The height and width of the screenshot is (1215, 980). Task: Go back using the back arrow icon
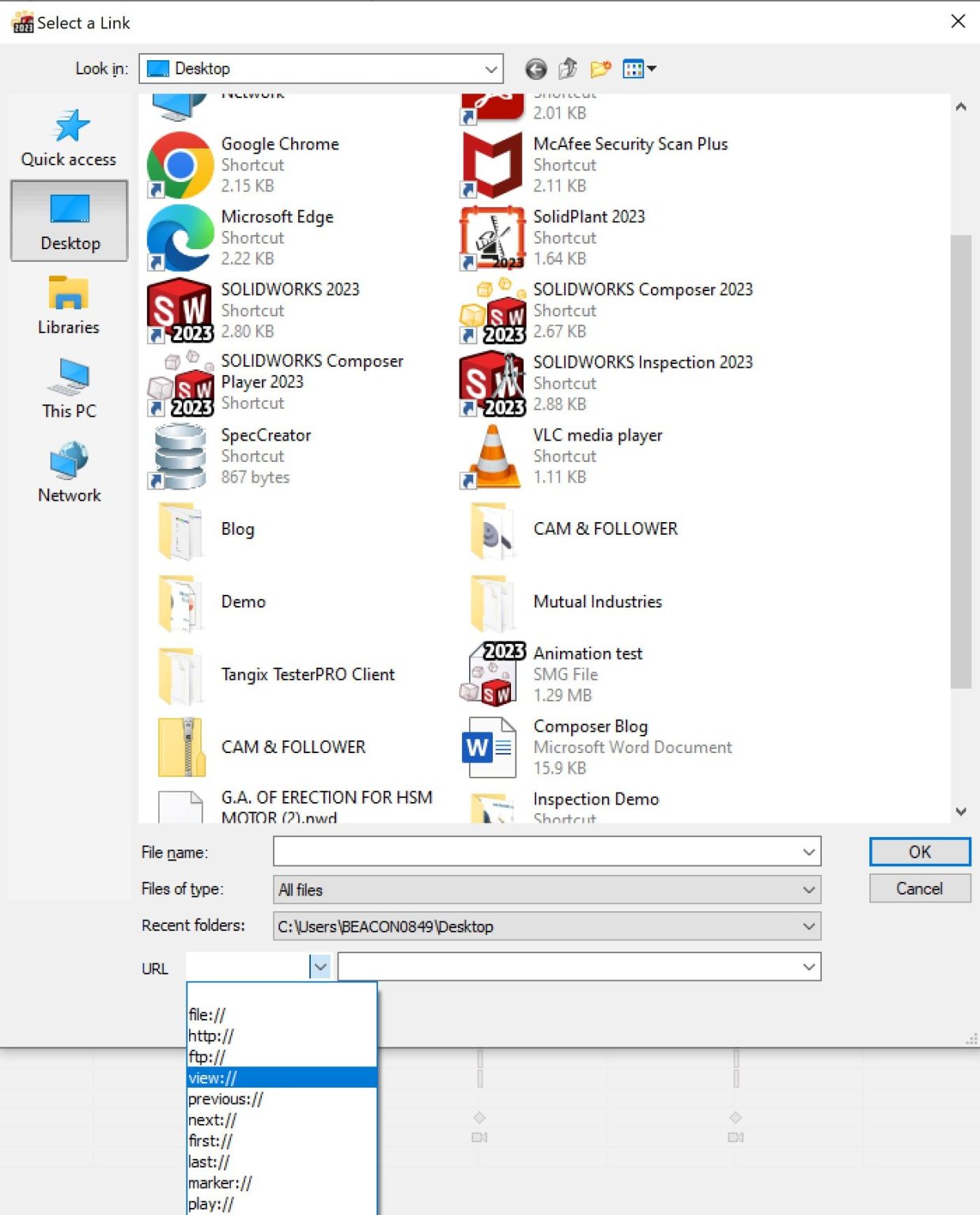point(535,70)
